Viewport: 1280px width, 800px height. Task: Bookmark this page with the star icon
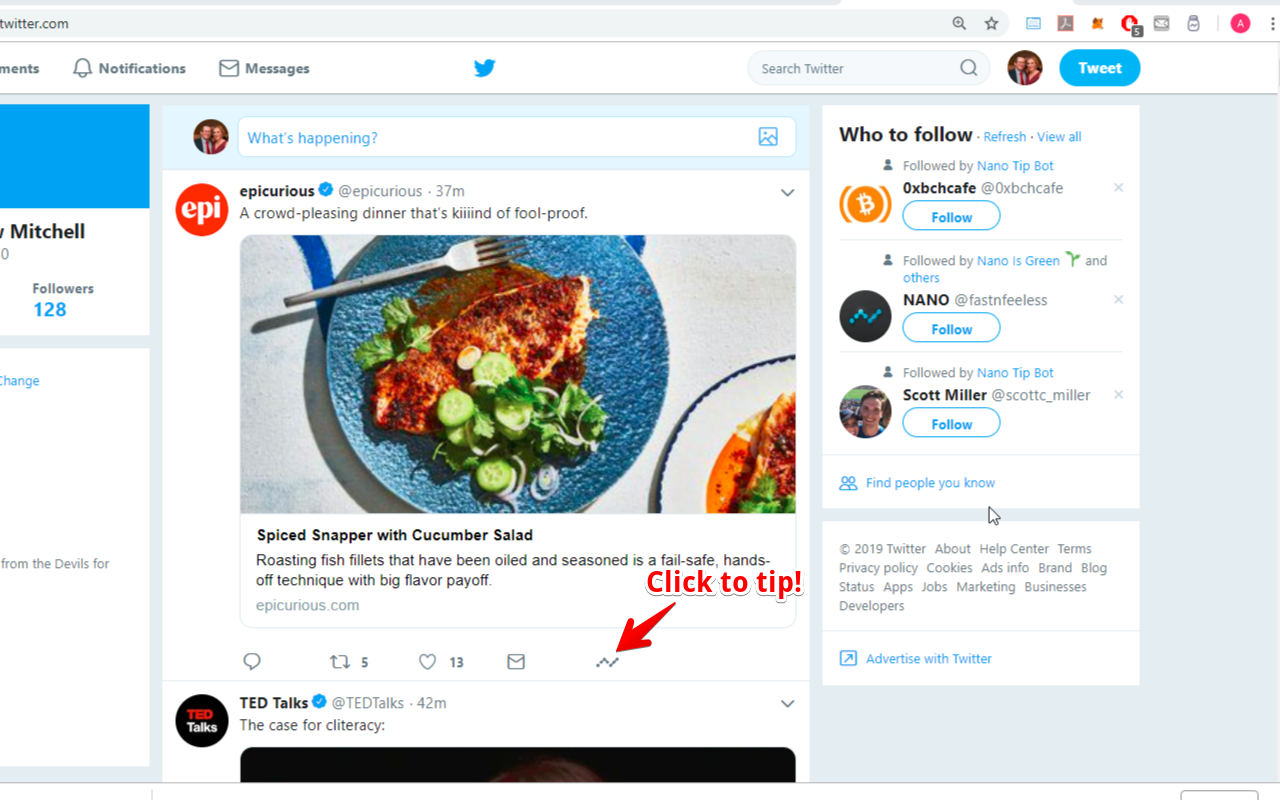(991, 23)
